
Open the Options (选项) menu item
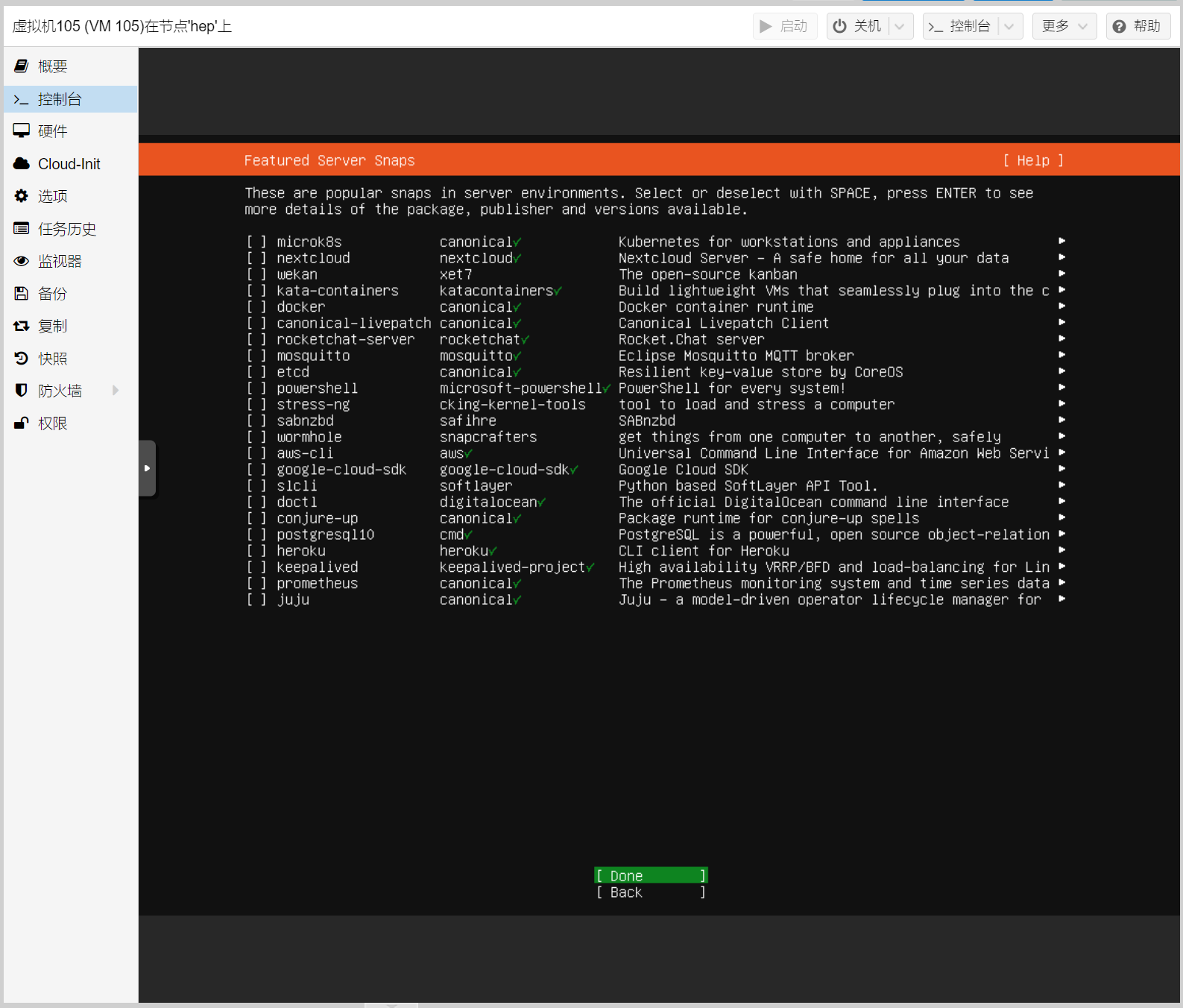(71, 196)
